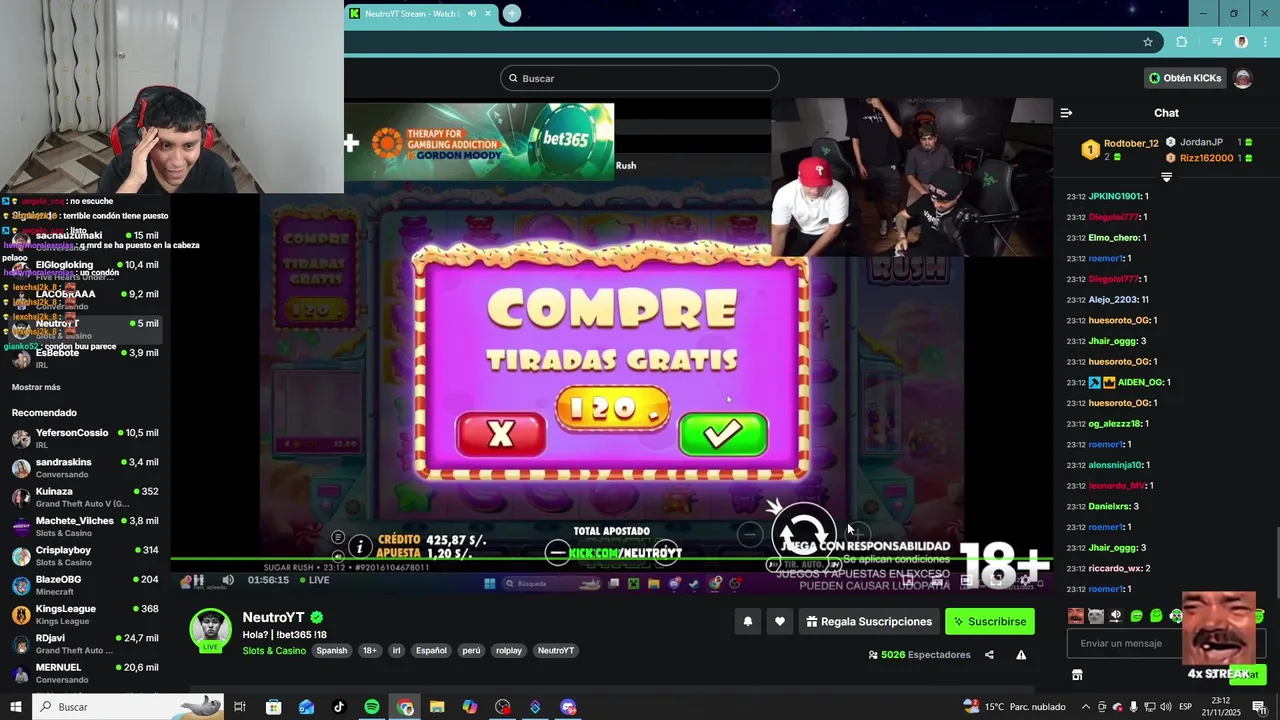
Task: Click the game info 'i' icon
Action: [360, 546]
